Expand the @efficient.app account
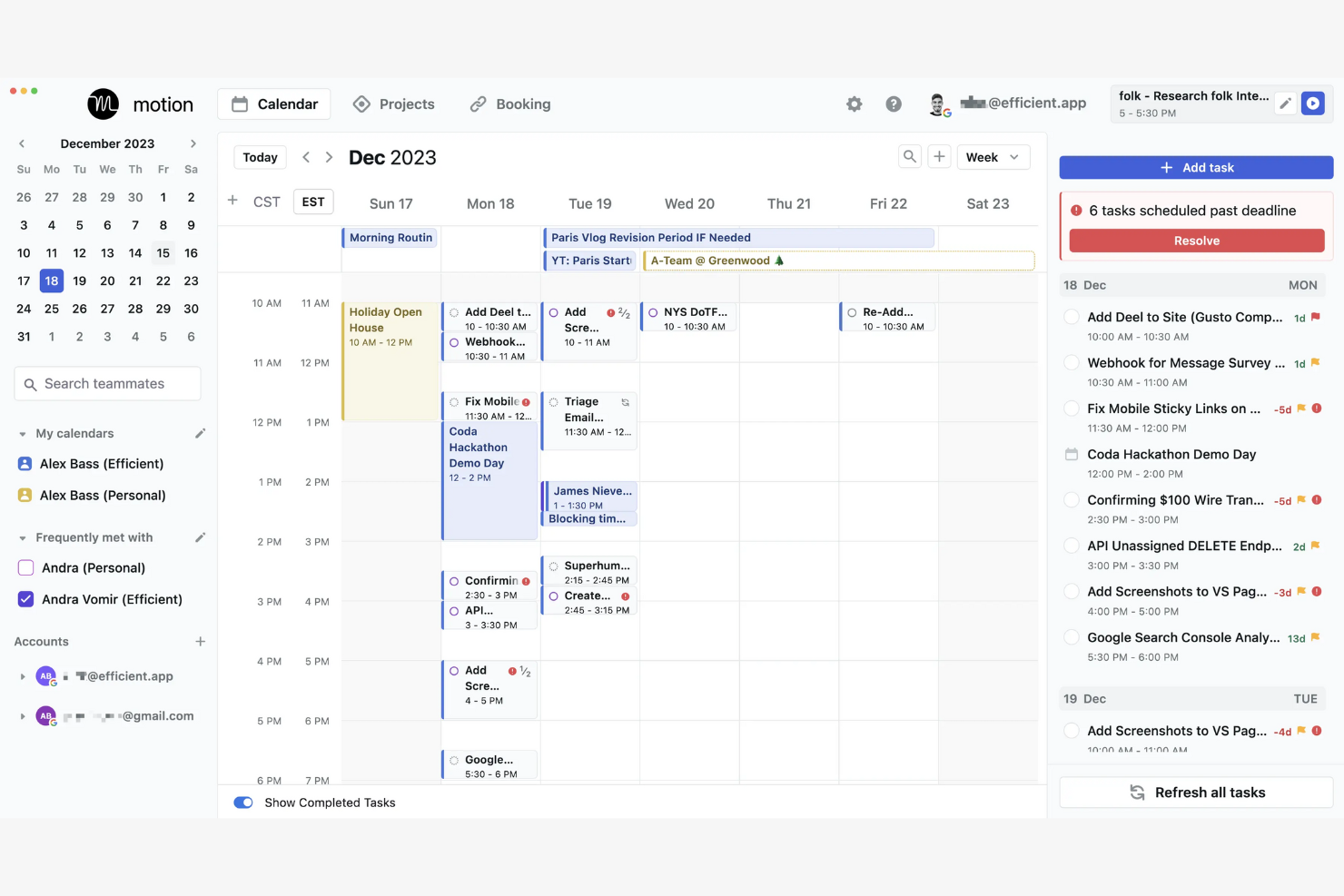This screenshot has height=896, width=1344. pyautogui.click(x=22, y=675)
